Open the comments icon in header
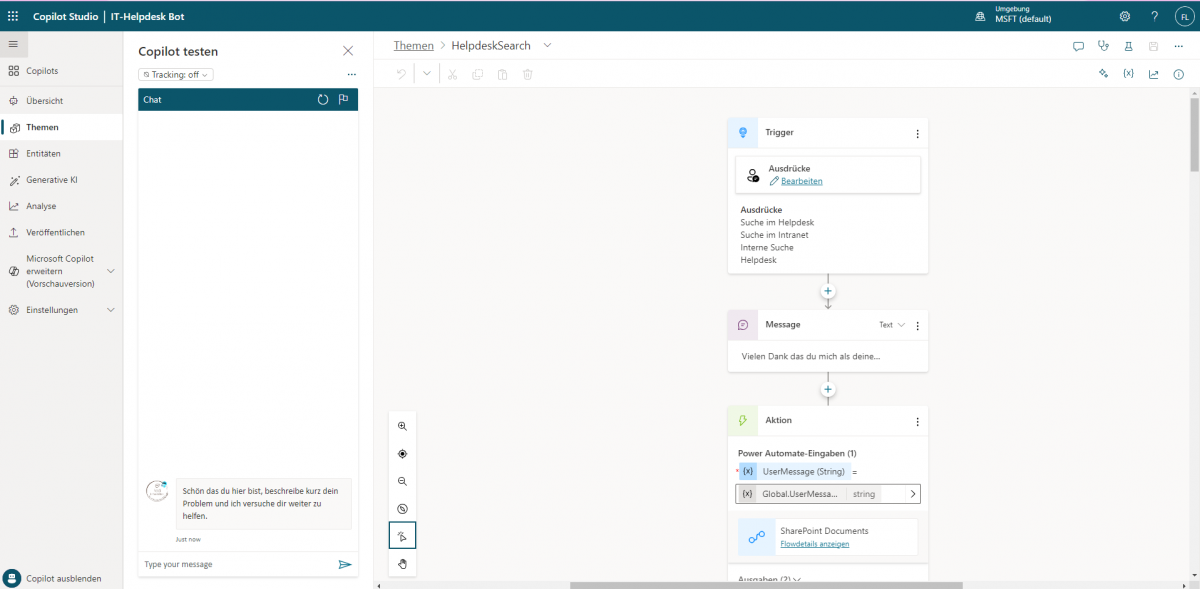1200x589 pixels. click(x=1078, y=46)
